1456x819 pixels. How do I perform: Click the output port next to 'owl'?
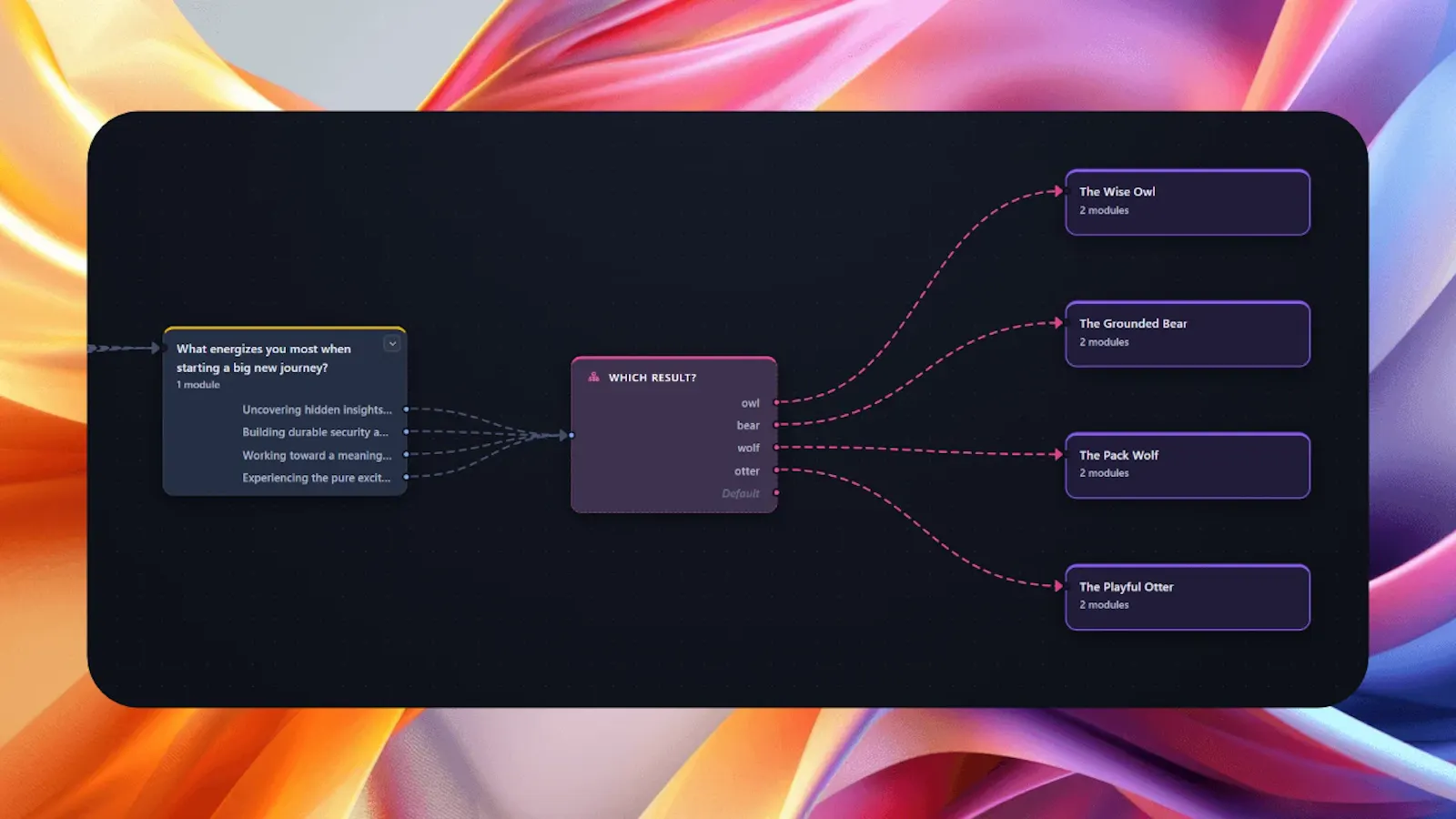tap(776, 402)
